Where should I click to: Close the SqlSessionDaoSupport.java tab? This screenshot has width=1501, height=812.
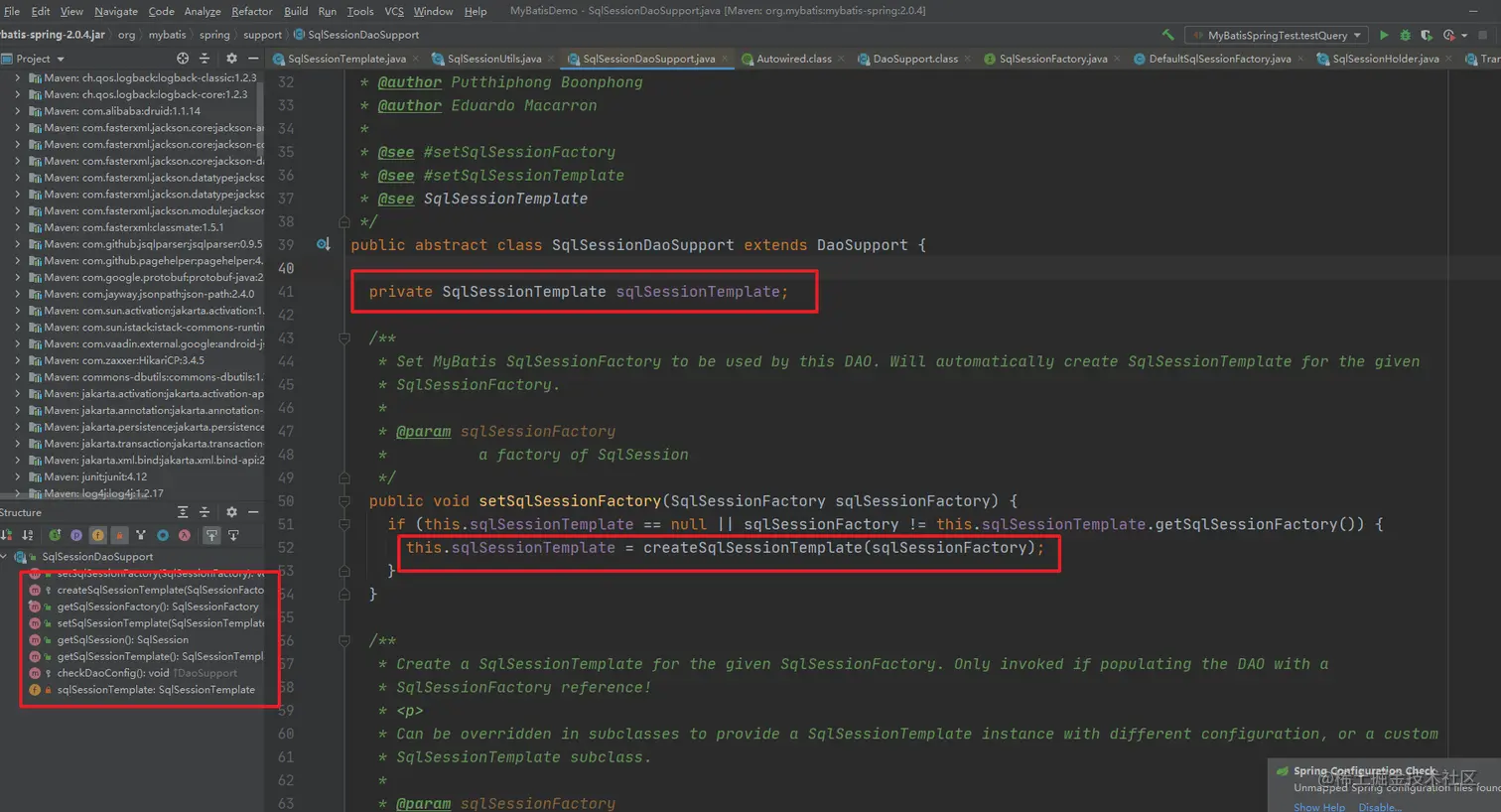[x=726, y=59]
